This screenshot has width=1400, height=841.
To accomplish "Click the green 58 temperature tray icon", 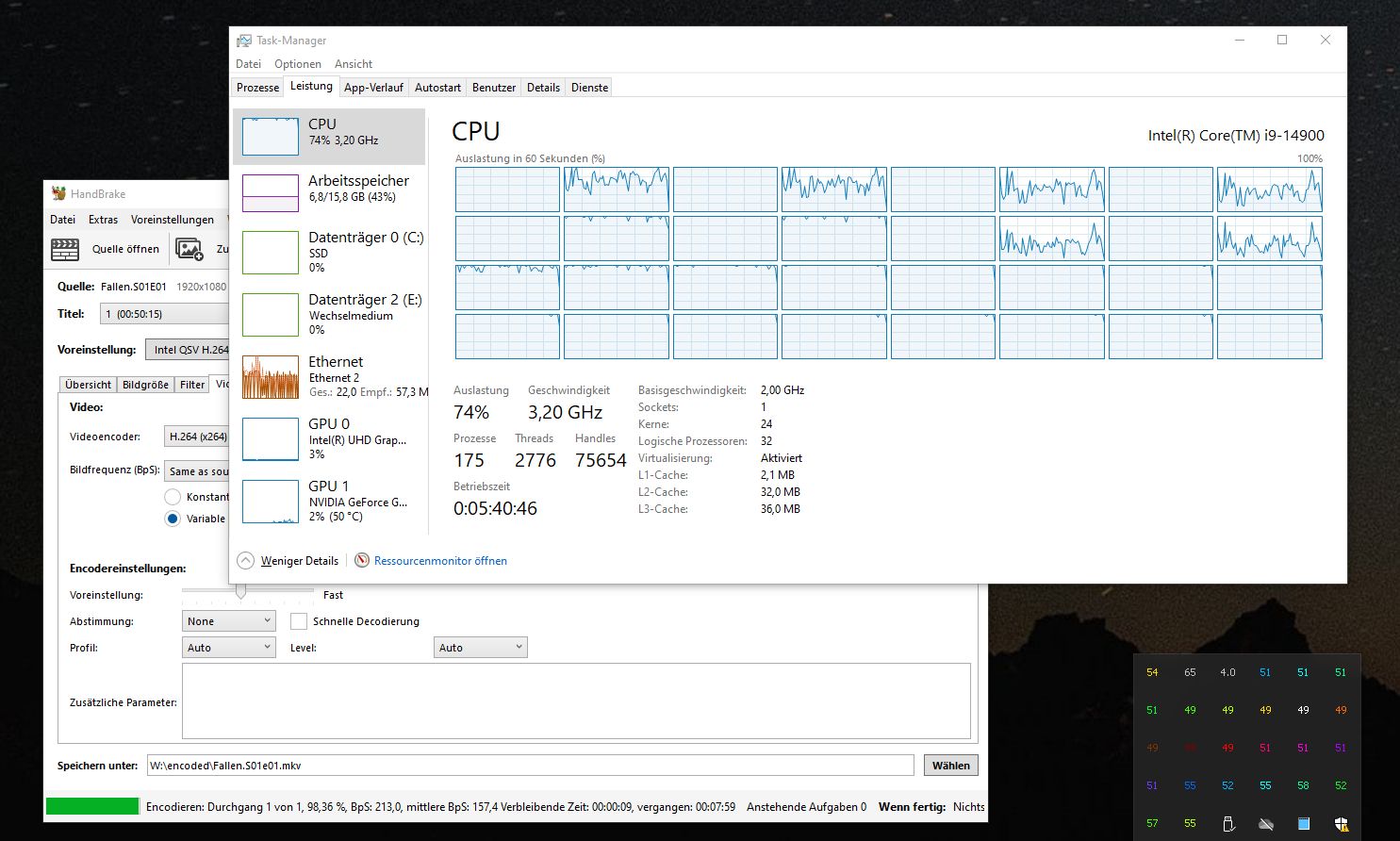I will click(x=1303, y=785).
